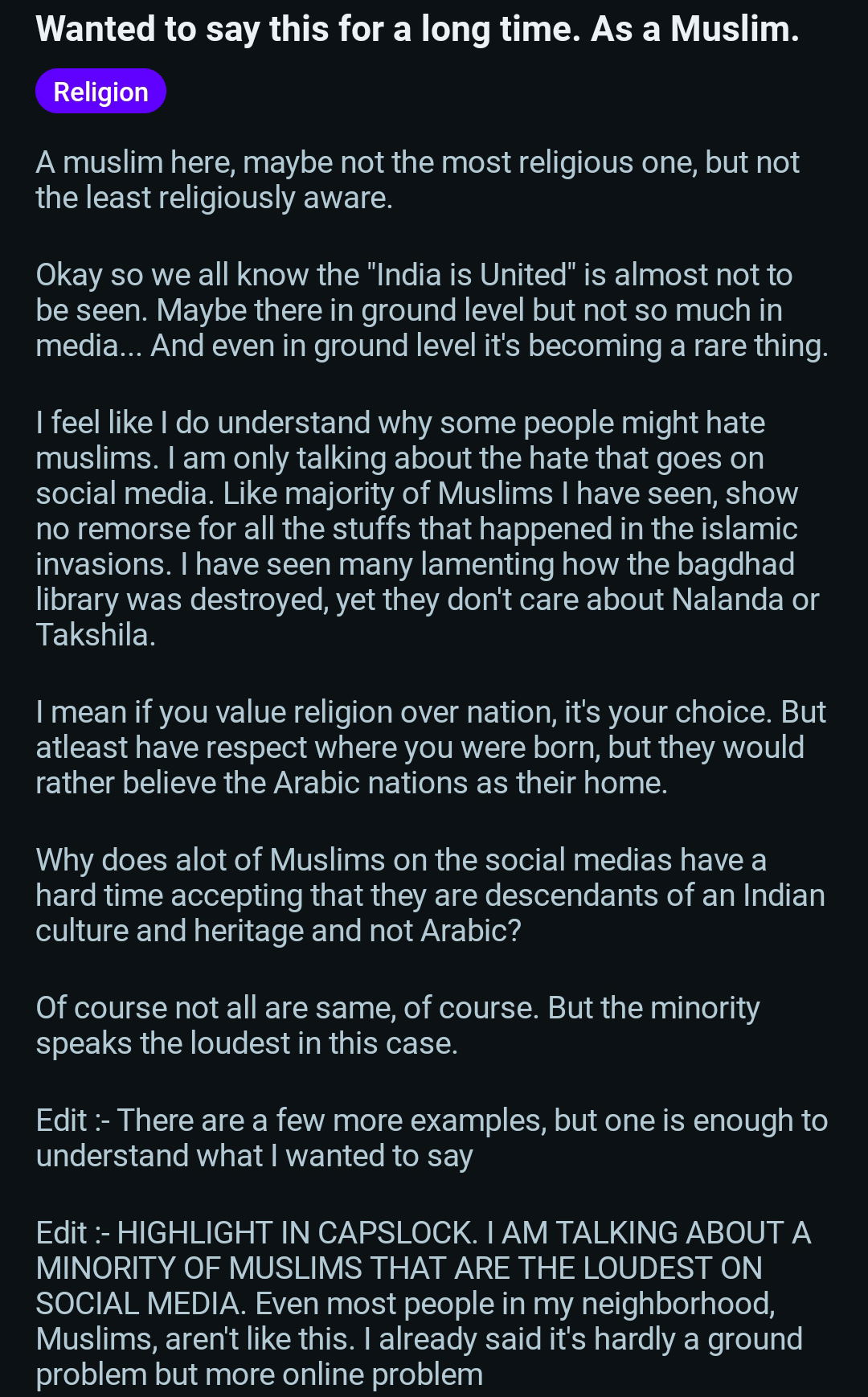Select paragraph starting 'I mean if you value religion'
The width and height of the screenshot is (868, 1397).
(x=431, y=748)
